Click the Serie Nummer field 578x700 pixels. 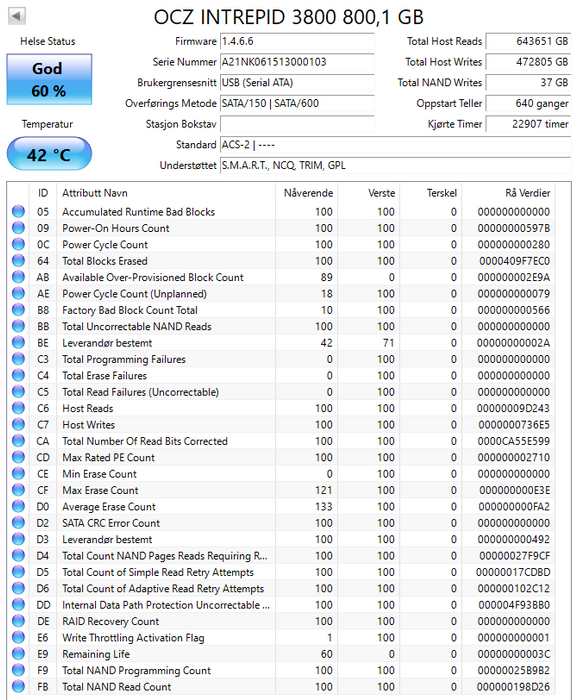297,62
